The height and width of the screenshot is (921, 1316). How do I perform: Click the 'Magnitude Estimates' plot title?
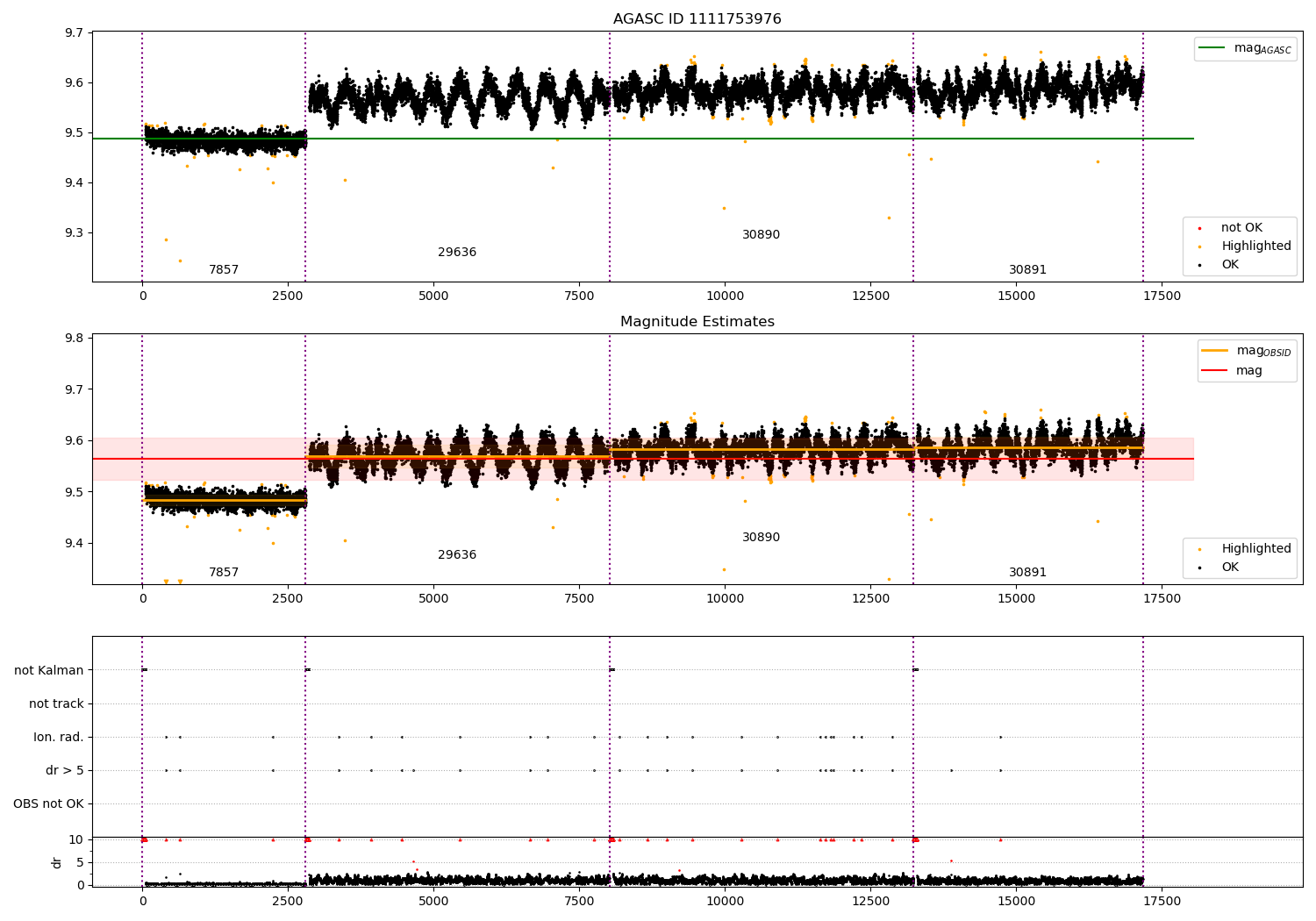[x=697, y=322]
